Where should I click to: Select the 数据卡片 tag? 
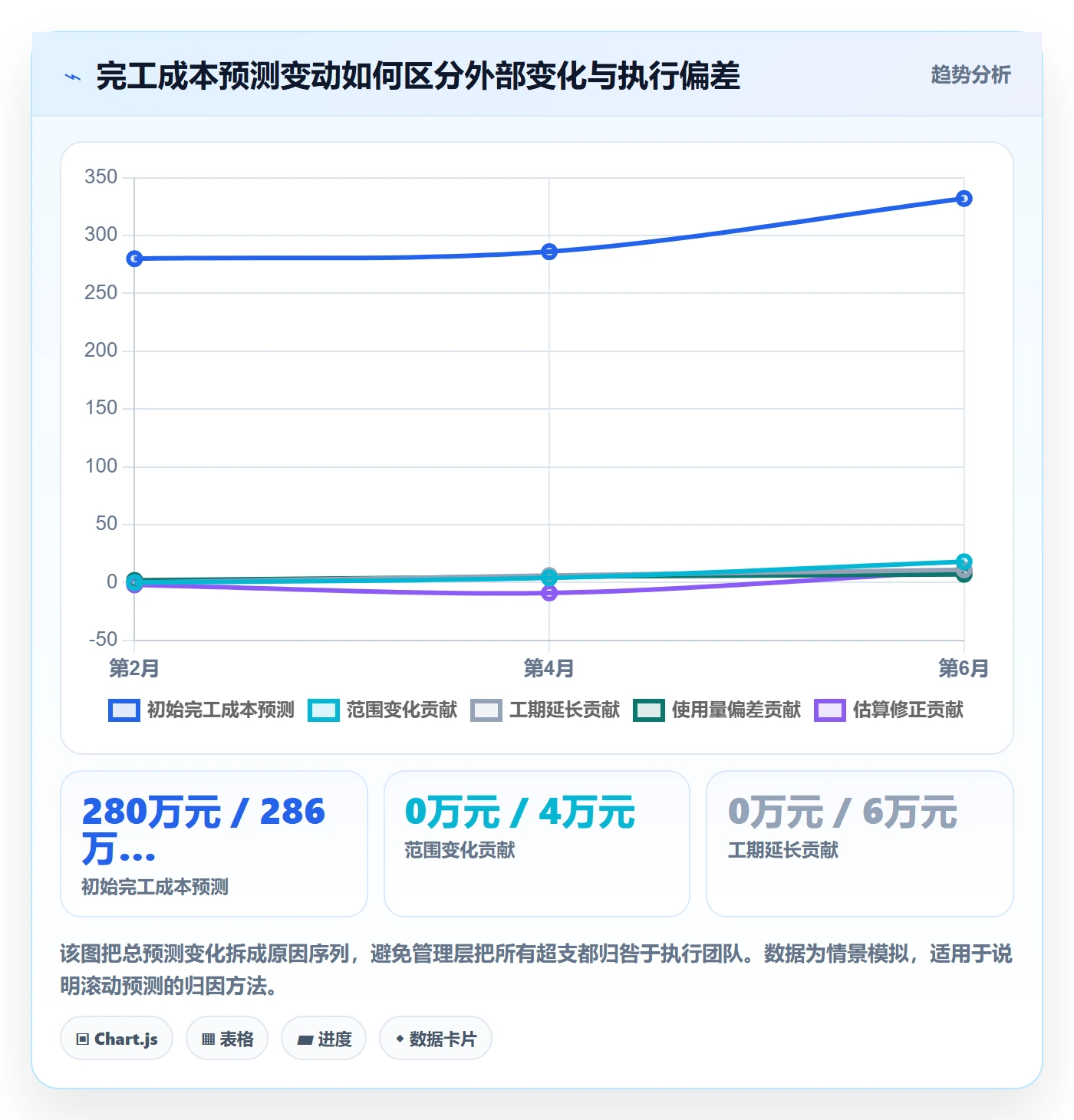436,1039
